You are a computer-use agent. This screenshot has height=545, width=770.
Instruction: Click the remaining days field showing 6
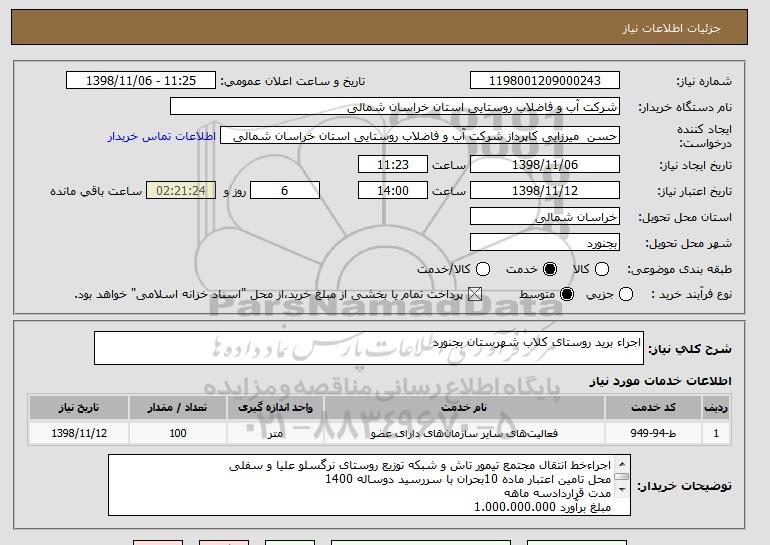[285, 191]
